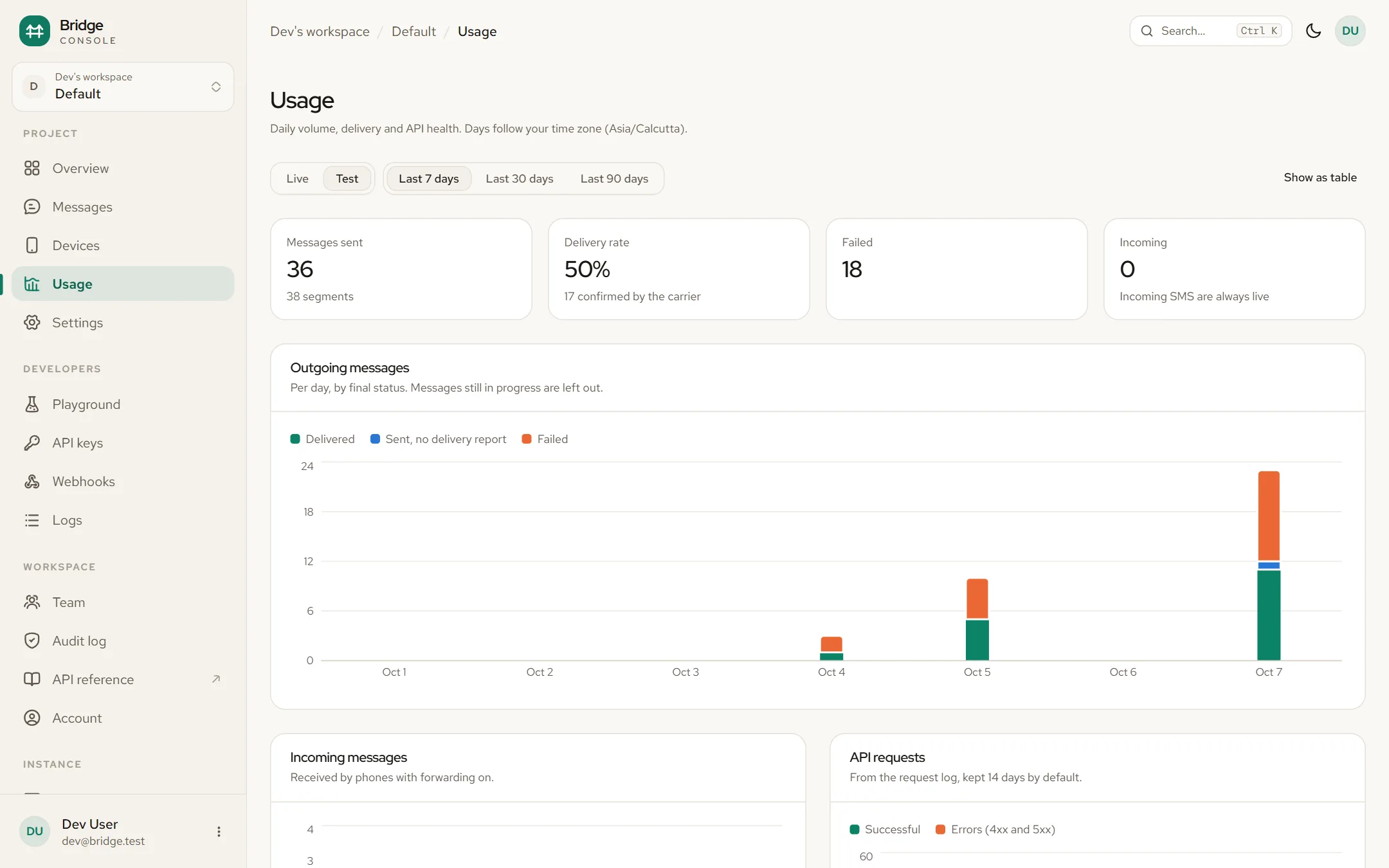
Task: Click the Delivery rate 50% card
Action: click(678, 269)
